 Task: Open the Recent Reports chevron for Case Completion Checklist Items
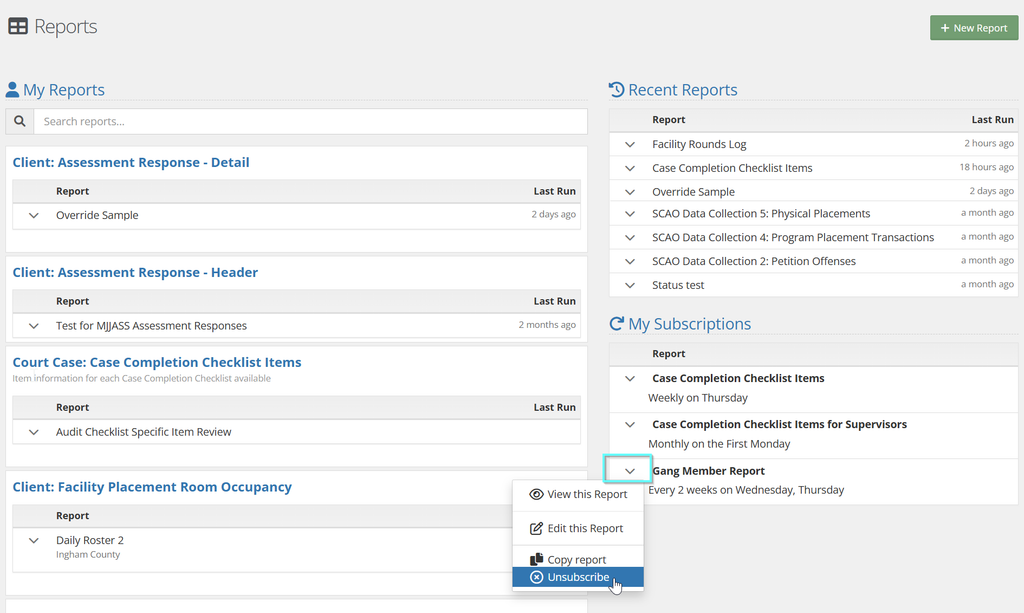coord(630,168)
